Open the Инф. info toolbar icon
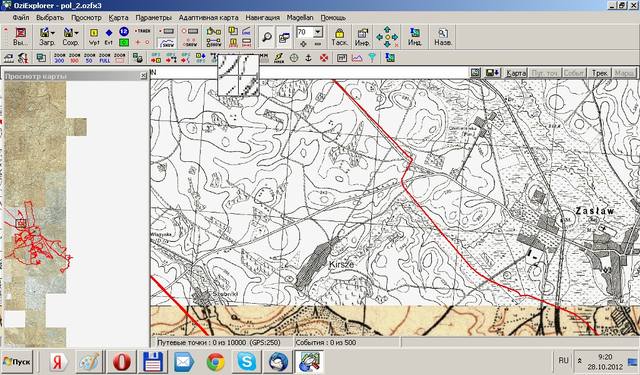 pos(362,37)
